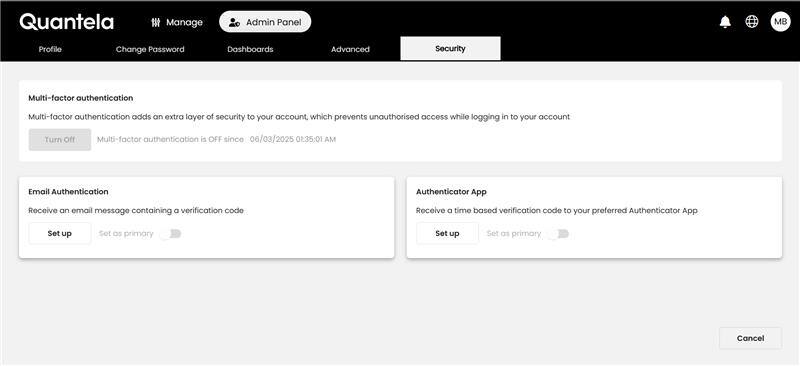Open the MB user avatar menu
Viewport: 800px width, 366px height.
780,22
